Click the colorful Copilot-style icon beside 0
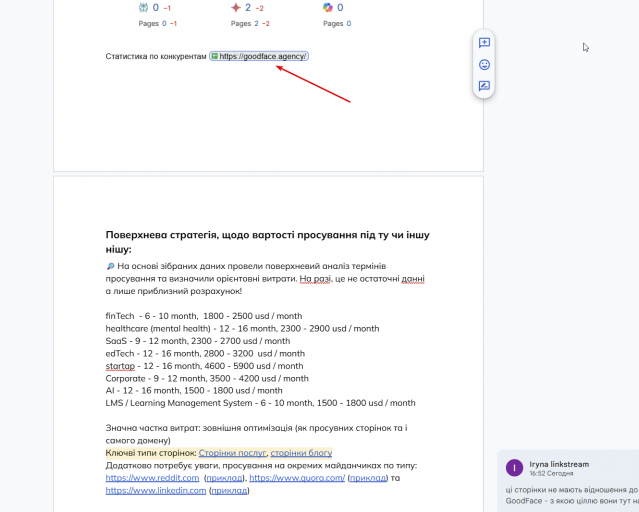 point(328,7)
